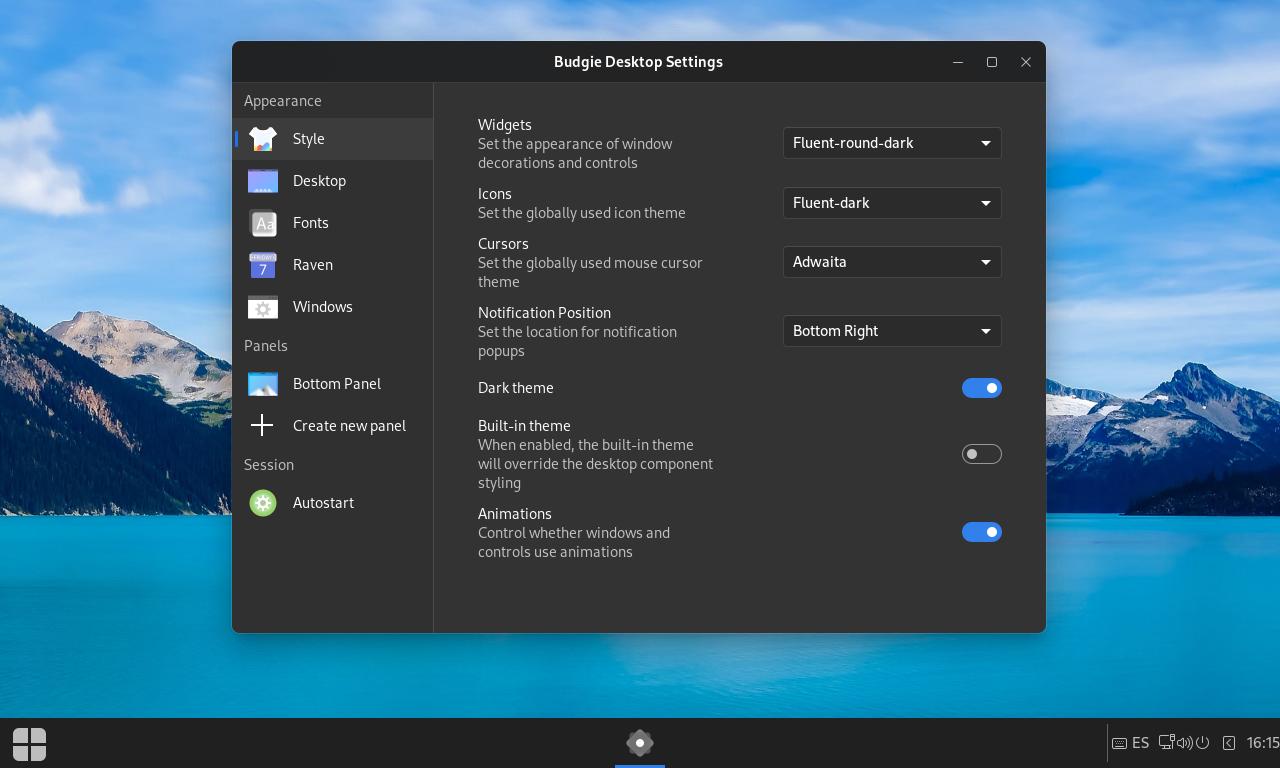
Task: Click the 16:15 clock
Action: click(x=1263, y=743)
